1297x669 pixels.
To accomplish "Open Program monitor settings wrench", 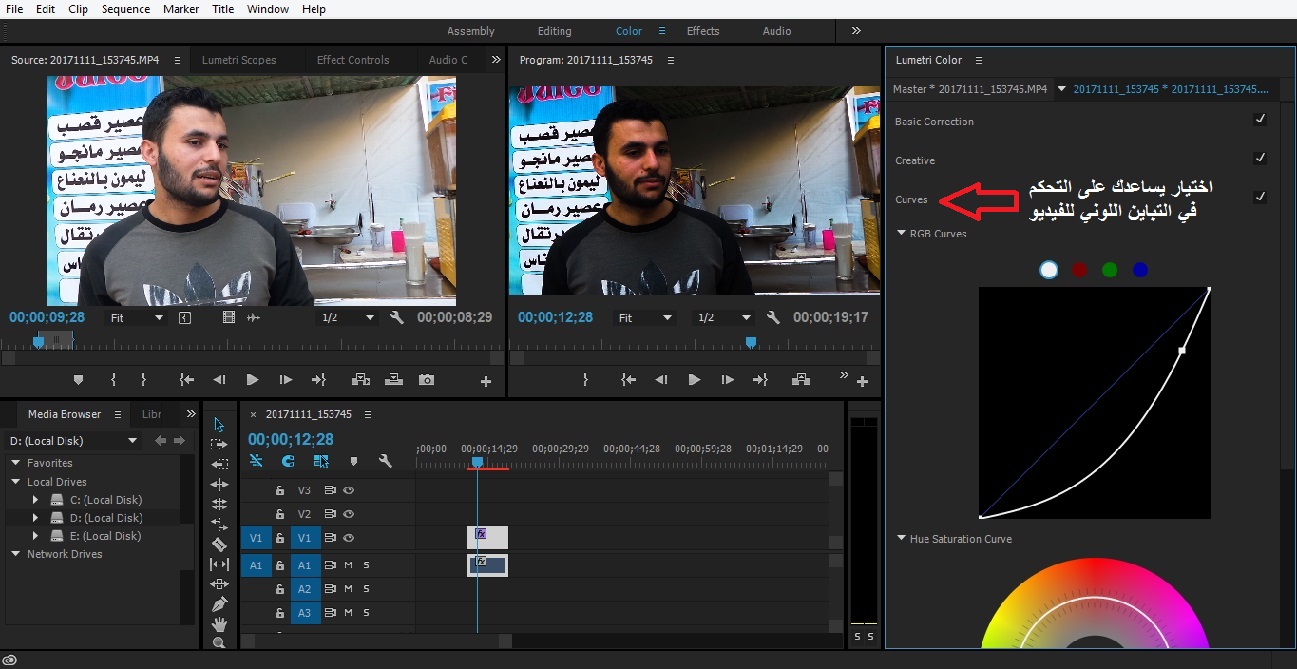I will point(773,317).
